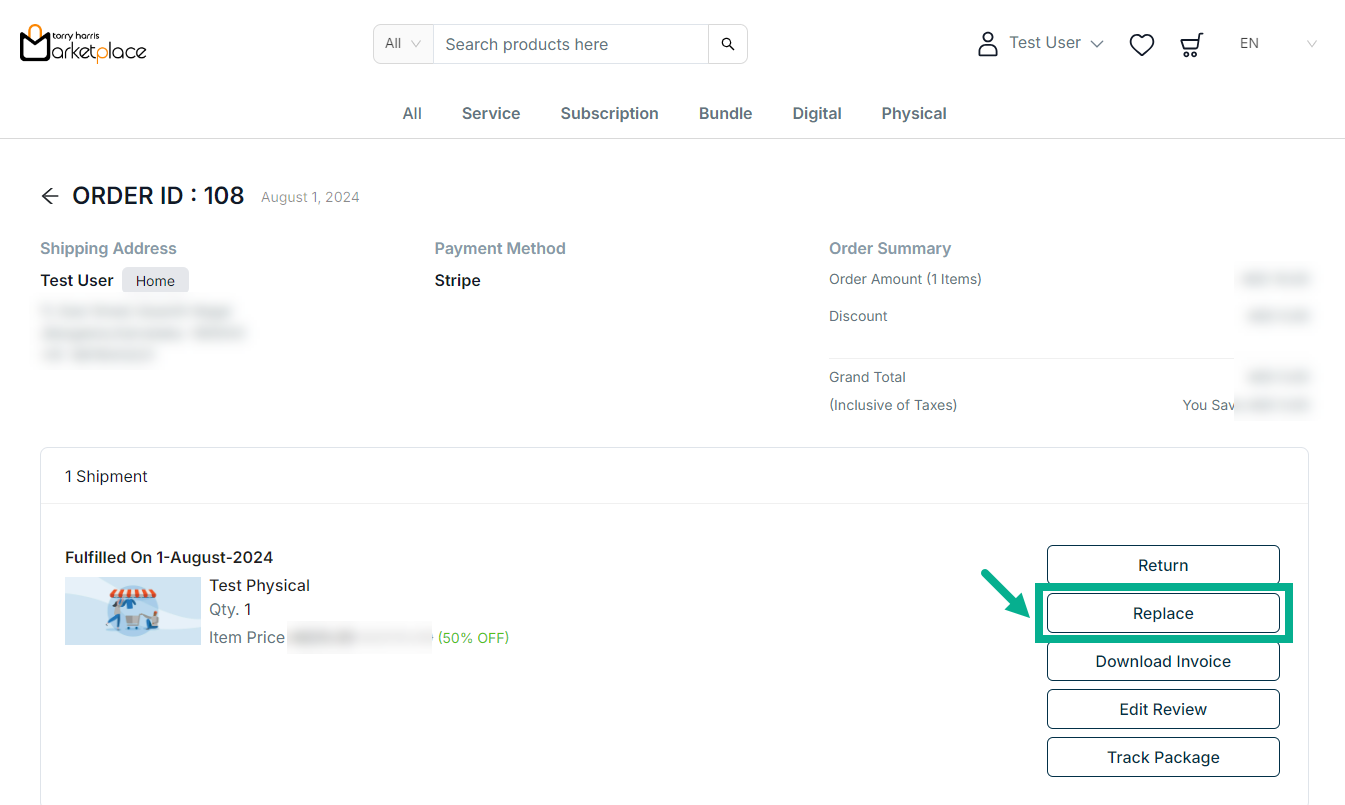The height and width of the screenshot is (805, 1345).
Task: Switch to the Bundle category
Action: pyautogui.click(x=725, y=113)
